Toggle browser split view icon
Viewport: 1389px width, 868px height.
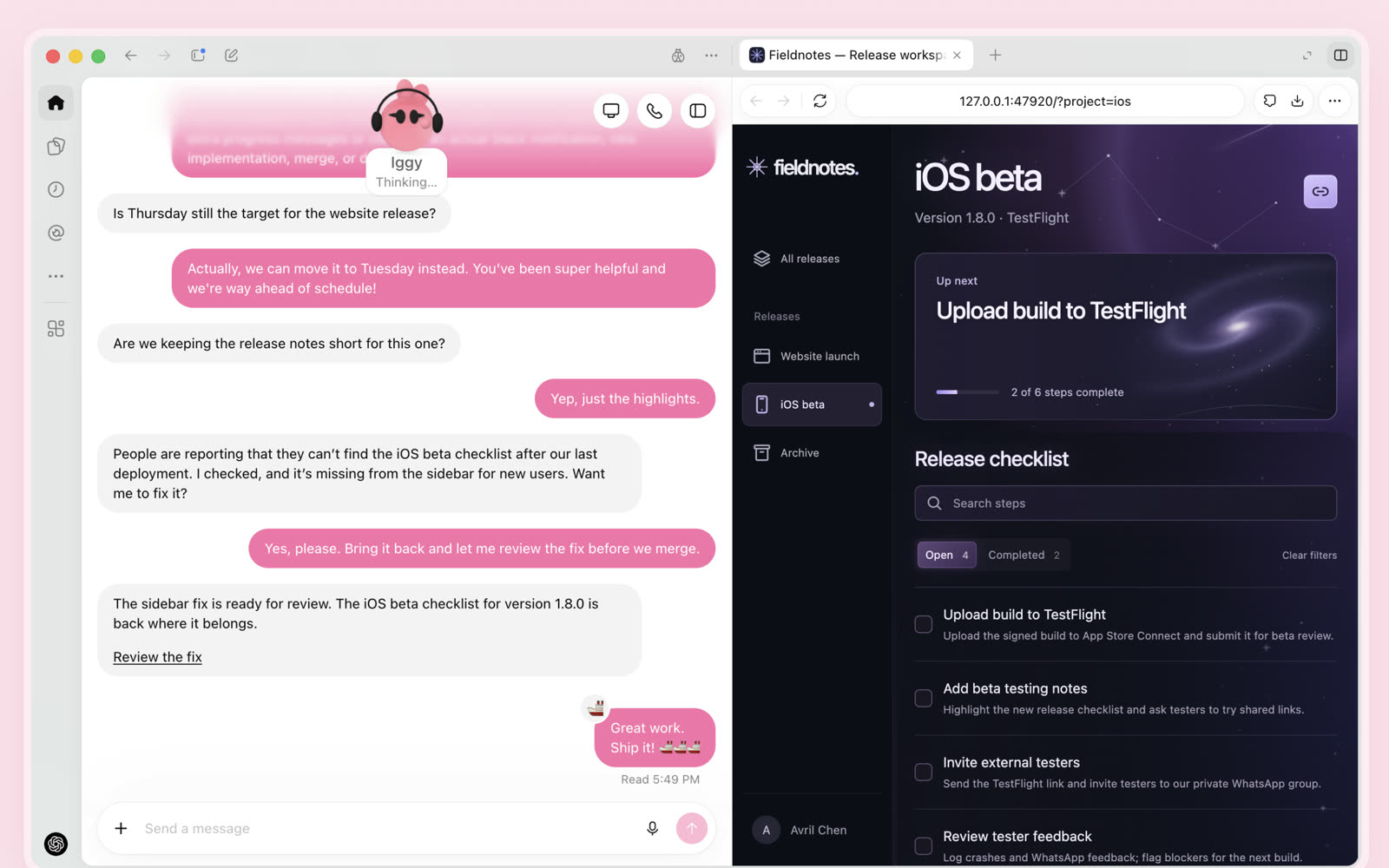1340,55
